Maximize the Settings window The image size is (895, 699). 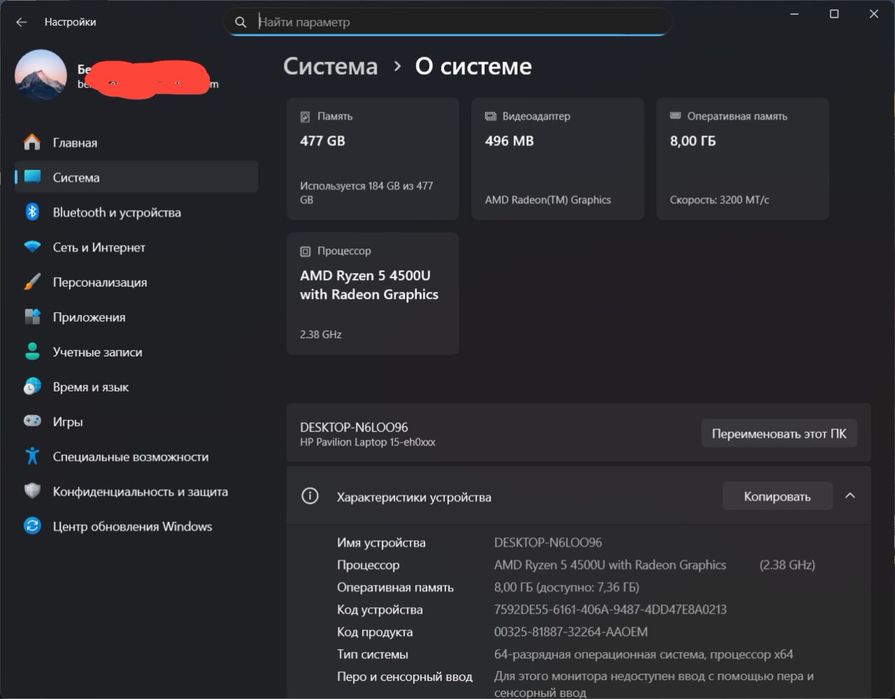pyautogui.click(x=834, y=14)
